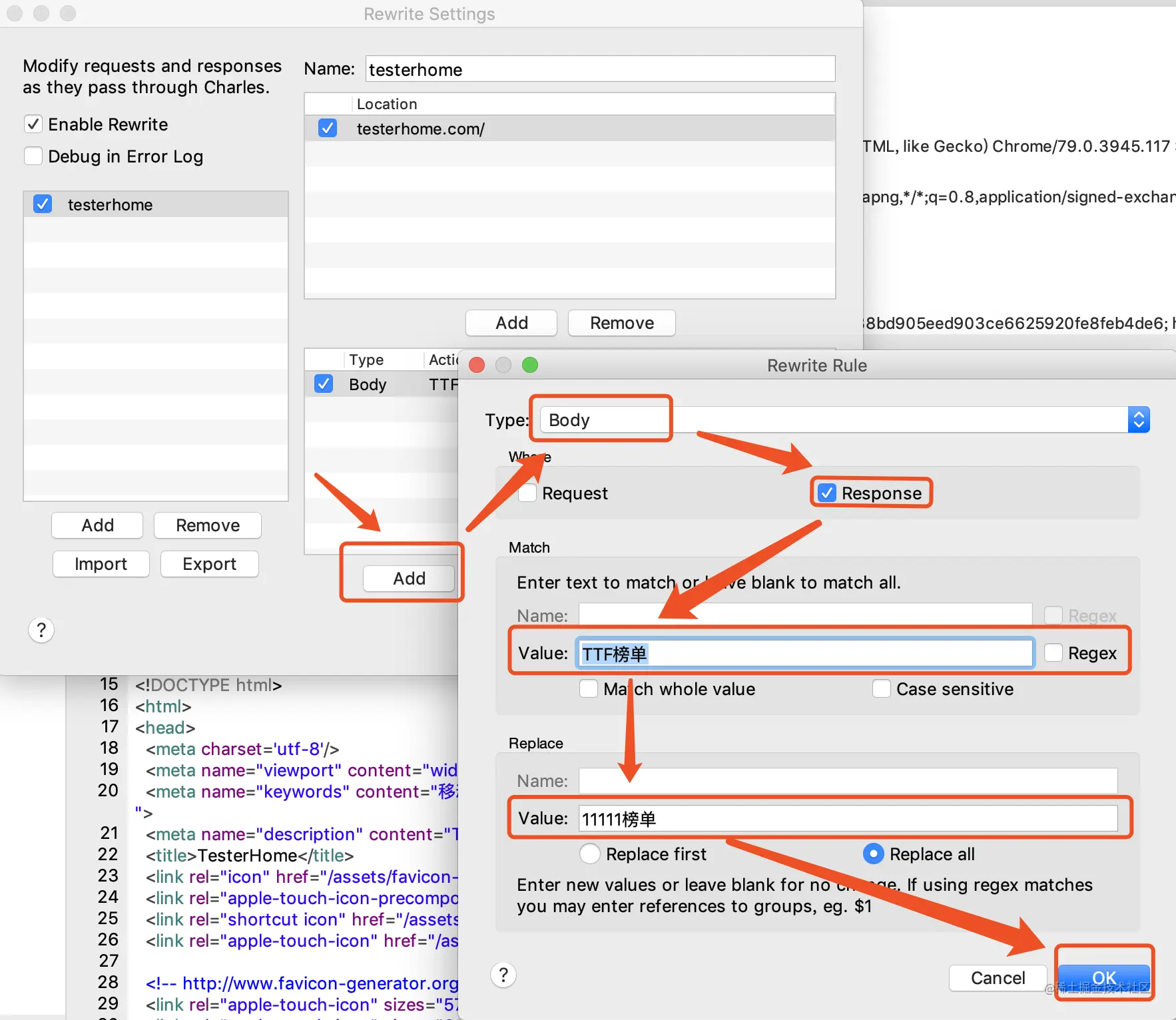1176x1020 pixels.
Task: Remove the selected rewrite set
Action: (x=208, y=525)
